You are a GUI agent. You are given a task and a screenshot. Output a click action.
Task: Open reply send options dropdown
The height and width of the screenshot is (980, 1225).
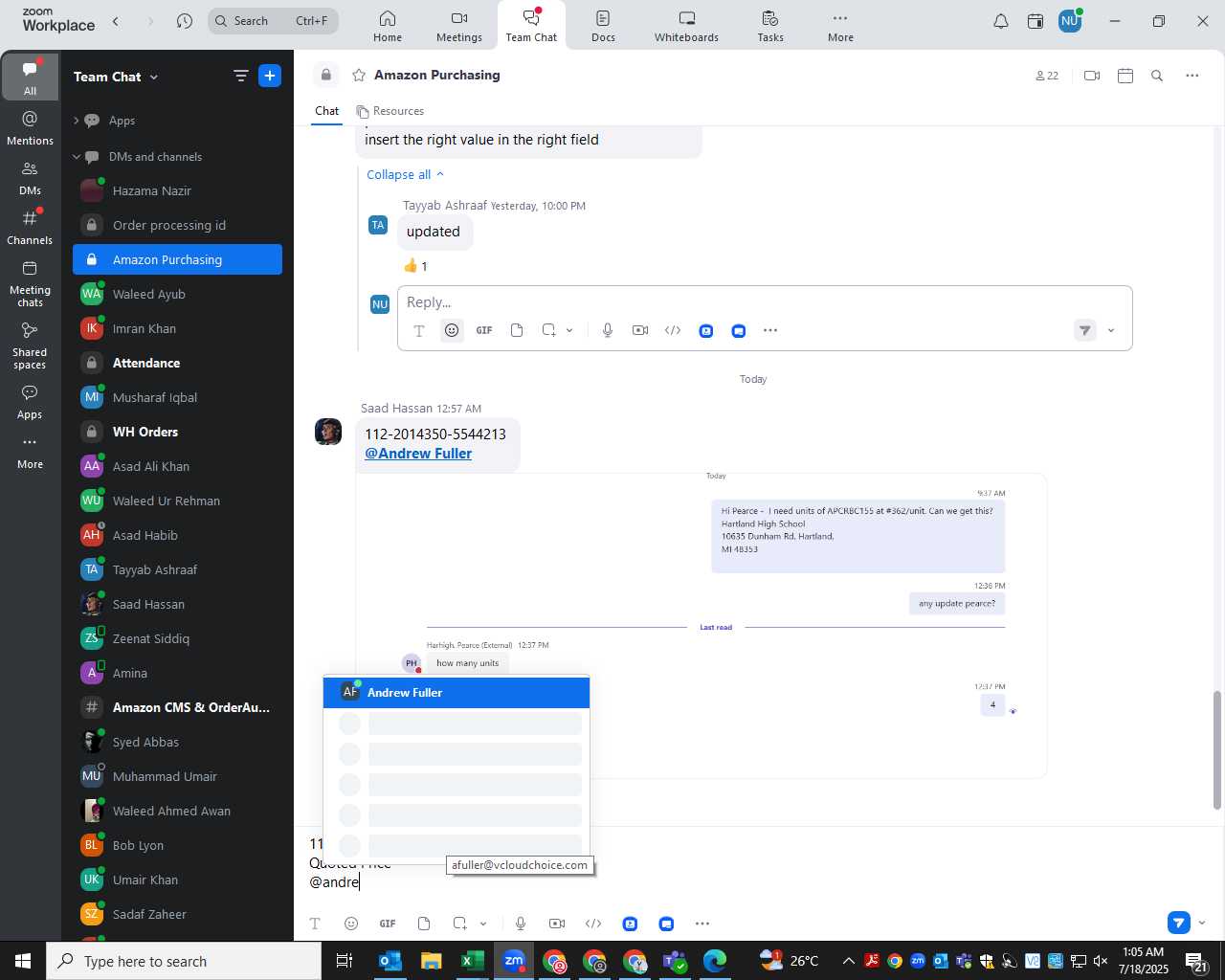coord(1111,330)
